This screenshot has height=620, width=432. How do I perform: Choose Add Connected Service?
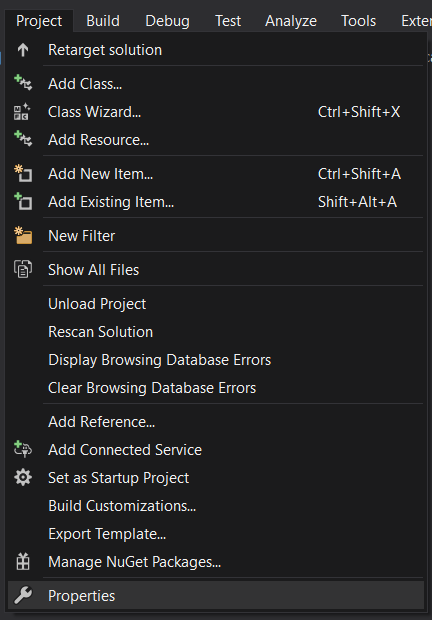pos(216,450)
